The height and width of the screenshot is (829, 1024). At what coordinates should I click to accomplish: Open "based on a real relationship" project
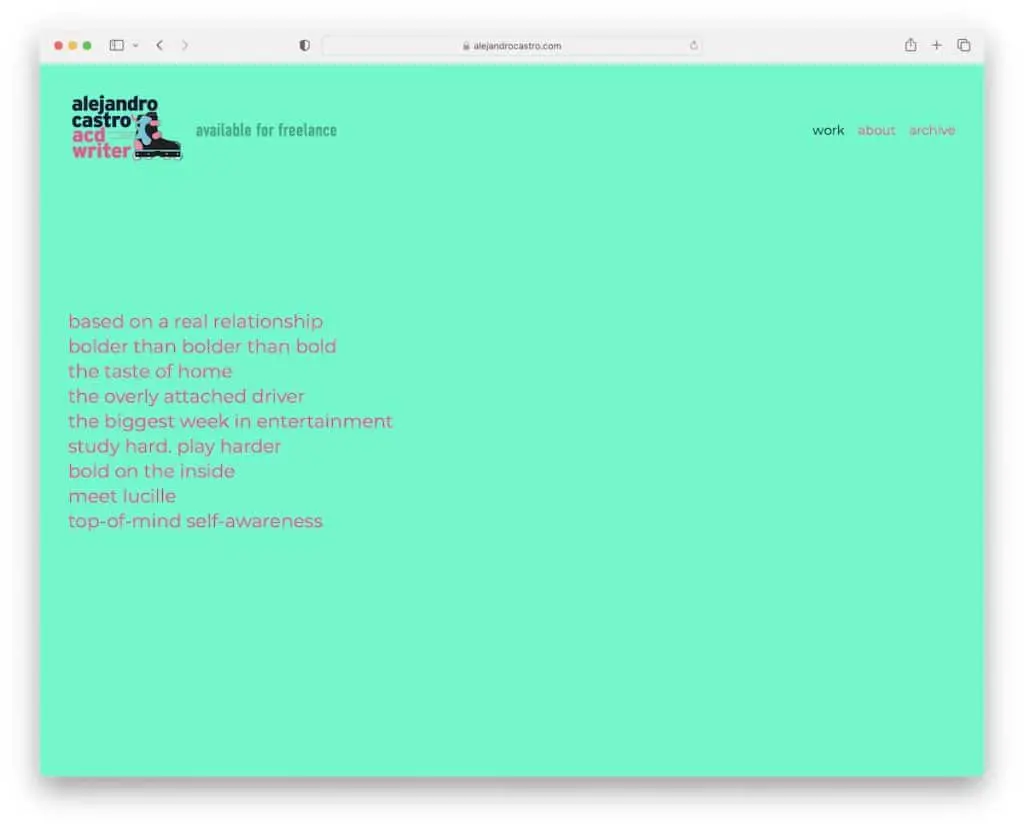click(196, 321)
